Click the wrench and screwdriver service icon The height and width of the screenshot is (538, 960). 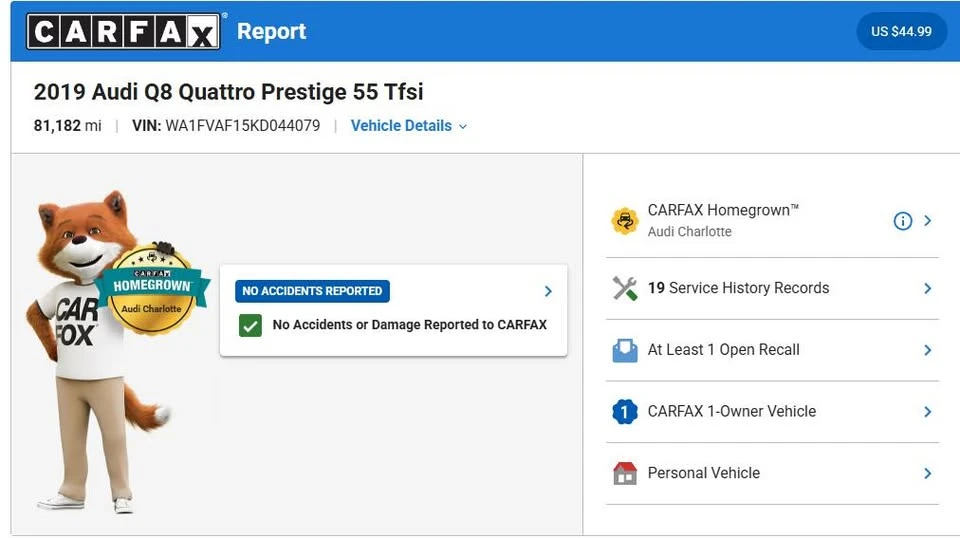(x=624, y=288)
